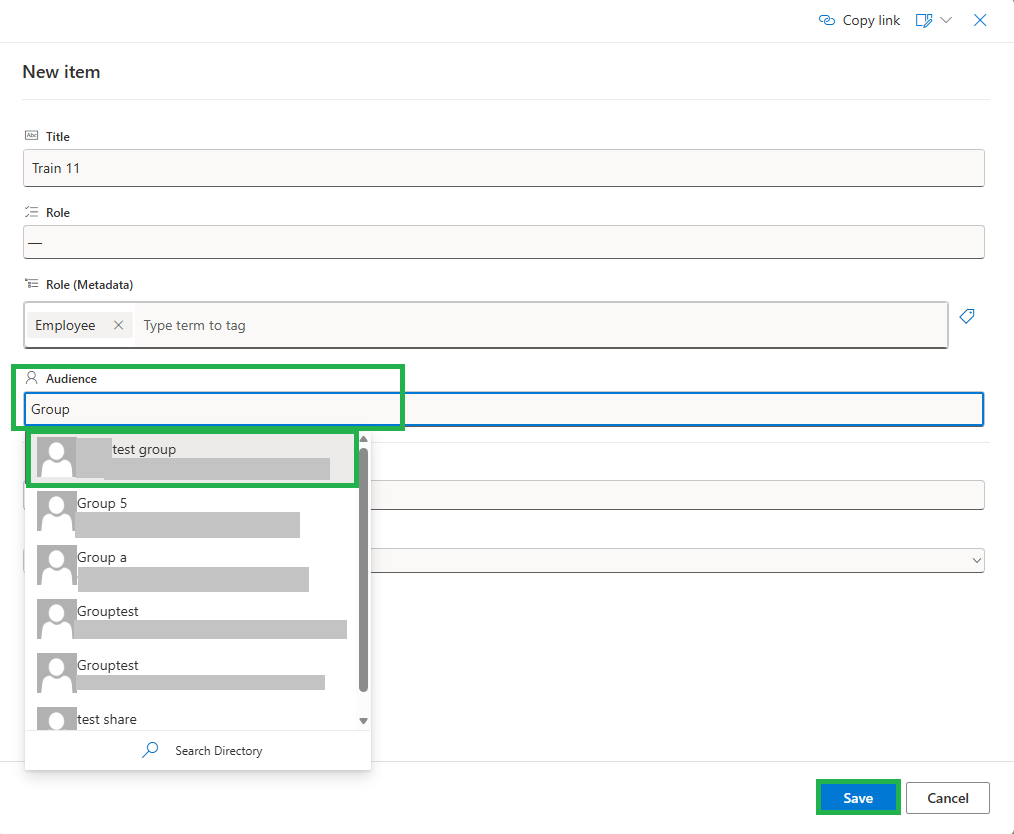Click the test group avatar icon
The height and width of the screenshot is (834, 1014).
[x=56, y=457]
